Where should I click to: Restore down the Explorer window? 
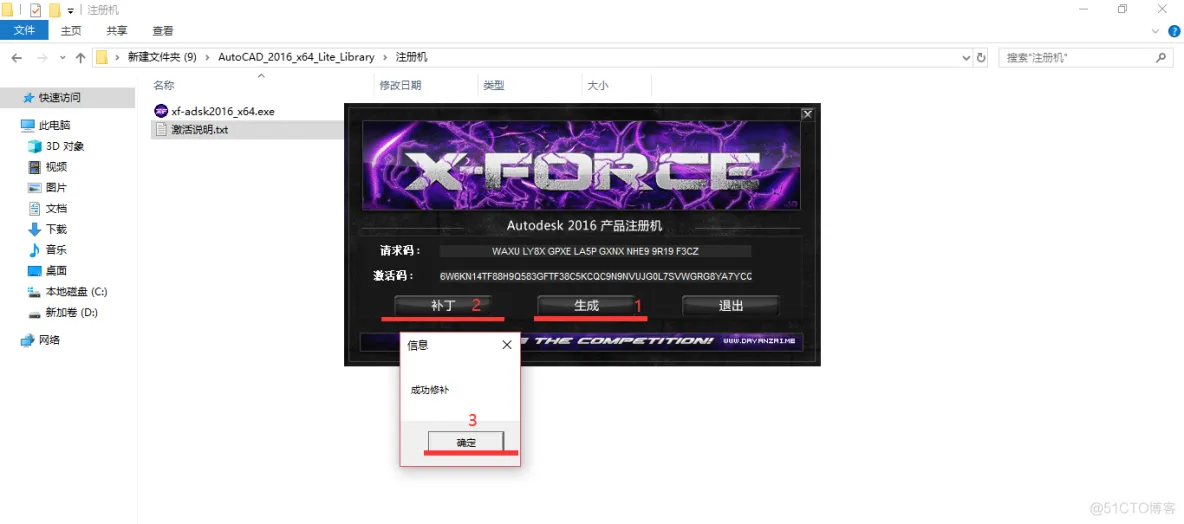click(x=1122, y=9)
